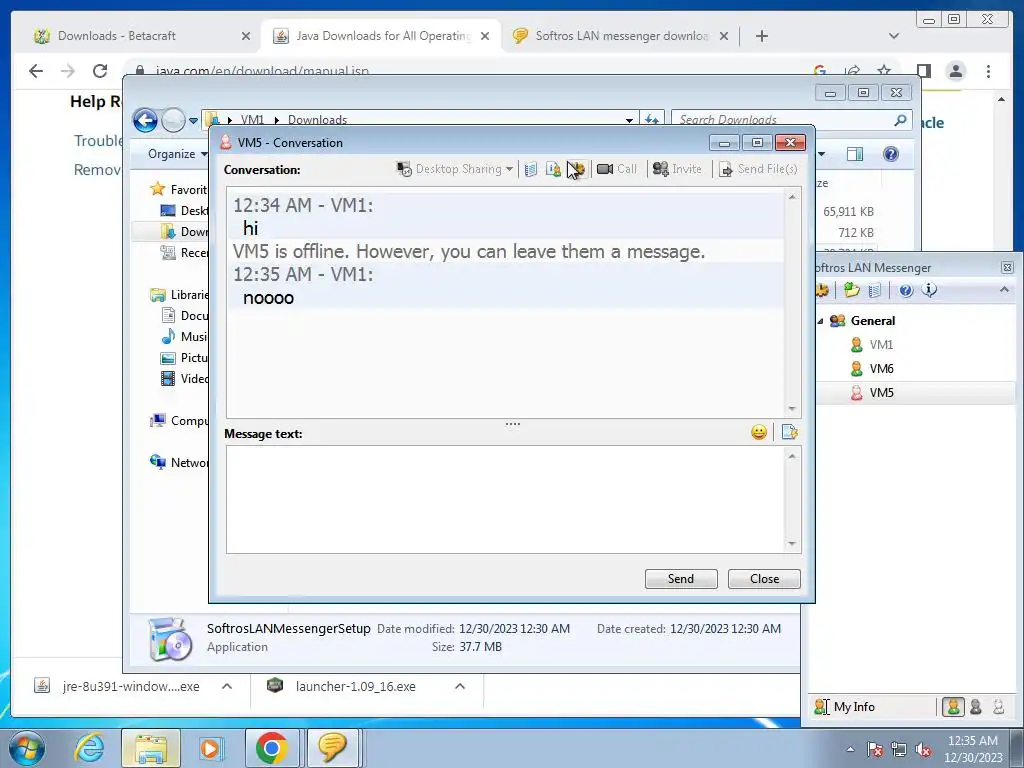This screenshot has width=1024, height=768.
Task: Open Softros LAN Messenger taskbar button
Action: pyautogui.click(x=332, y=748)
